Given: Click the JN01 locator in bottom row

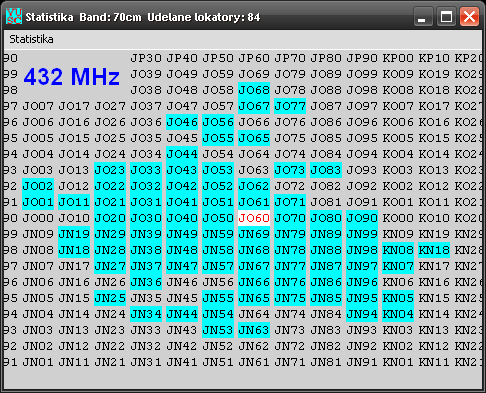Looking at the screenshot, I should point(38,362).
